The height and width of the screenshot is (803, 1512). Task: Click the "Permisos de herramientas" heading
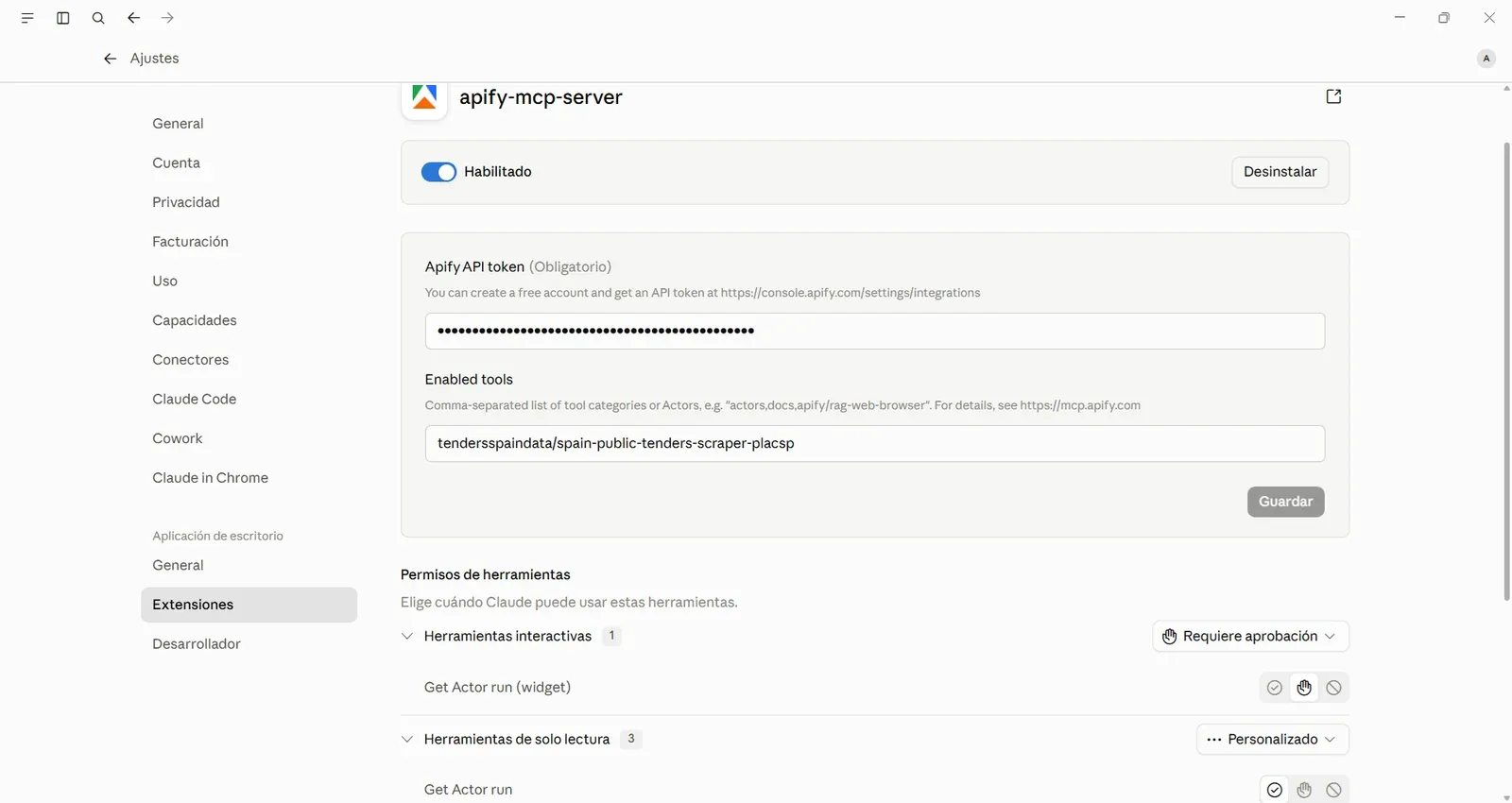tap(486, 574)
